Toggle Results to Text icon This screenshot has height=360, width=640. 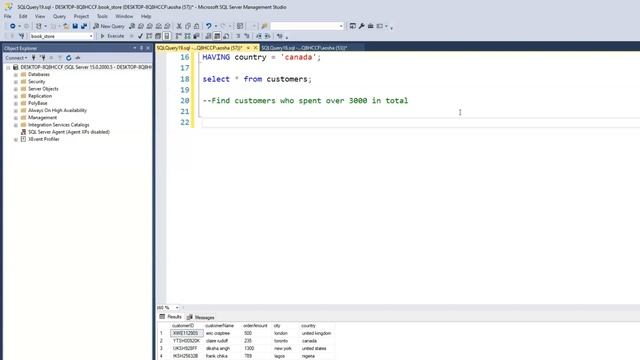208,36
